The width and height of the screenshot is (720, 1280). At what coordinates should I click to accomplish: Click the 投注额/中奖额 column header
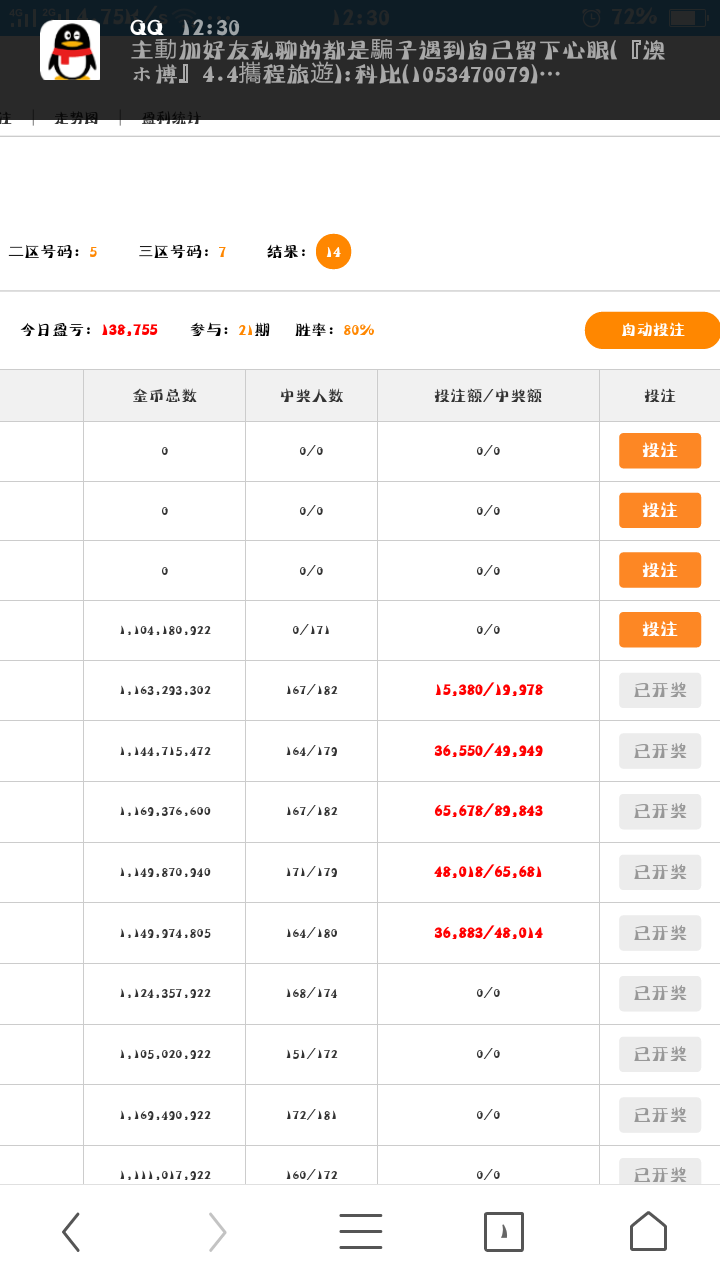pyautogui.click(x=488, y=396)
